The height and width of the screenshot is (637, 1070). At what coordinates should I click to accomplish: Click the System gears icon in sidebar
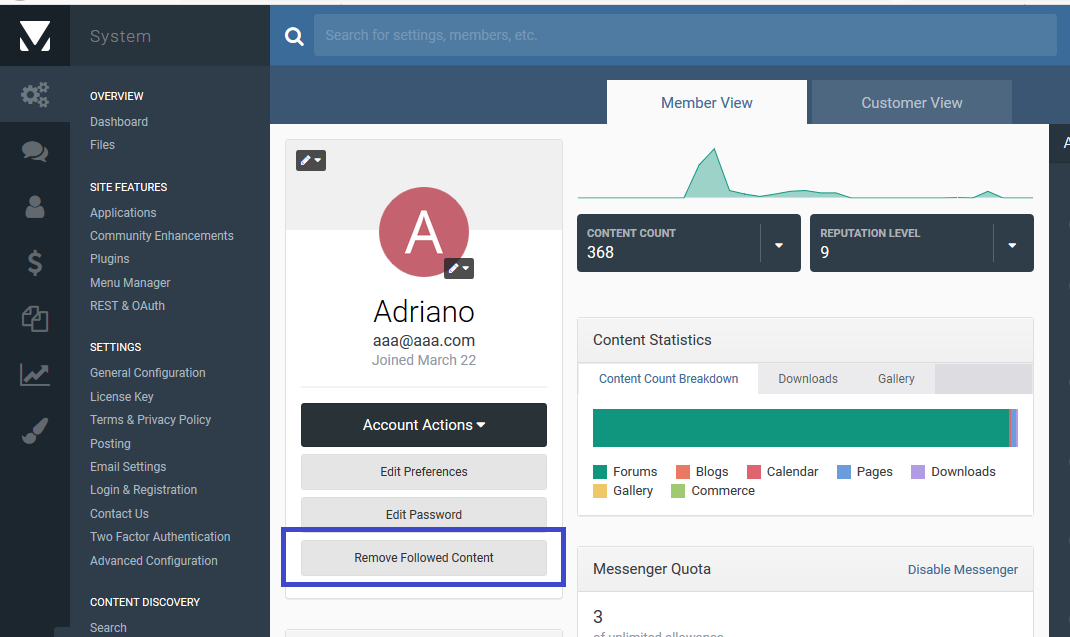[35, 95]
